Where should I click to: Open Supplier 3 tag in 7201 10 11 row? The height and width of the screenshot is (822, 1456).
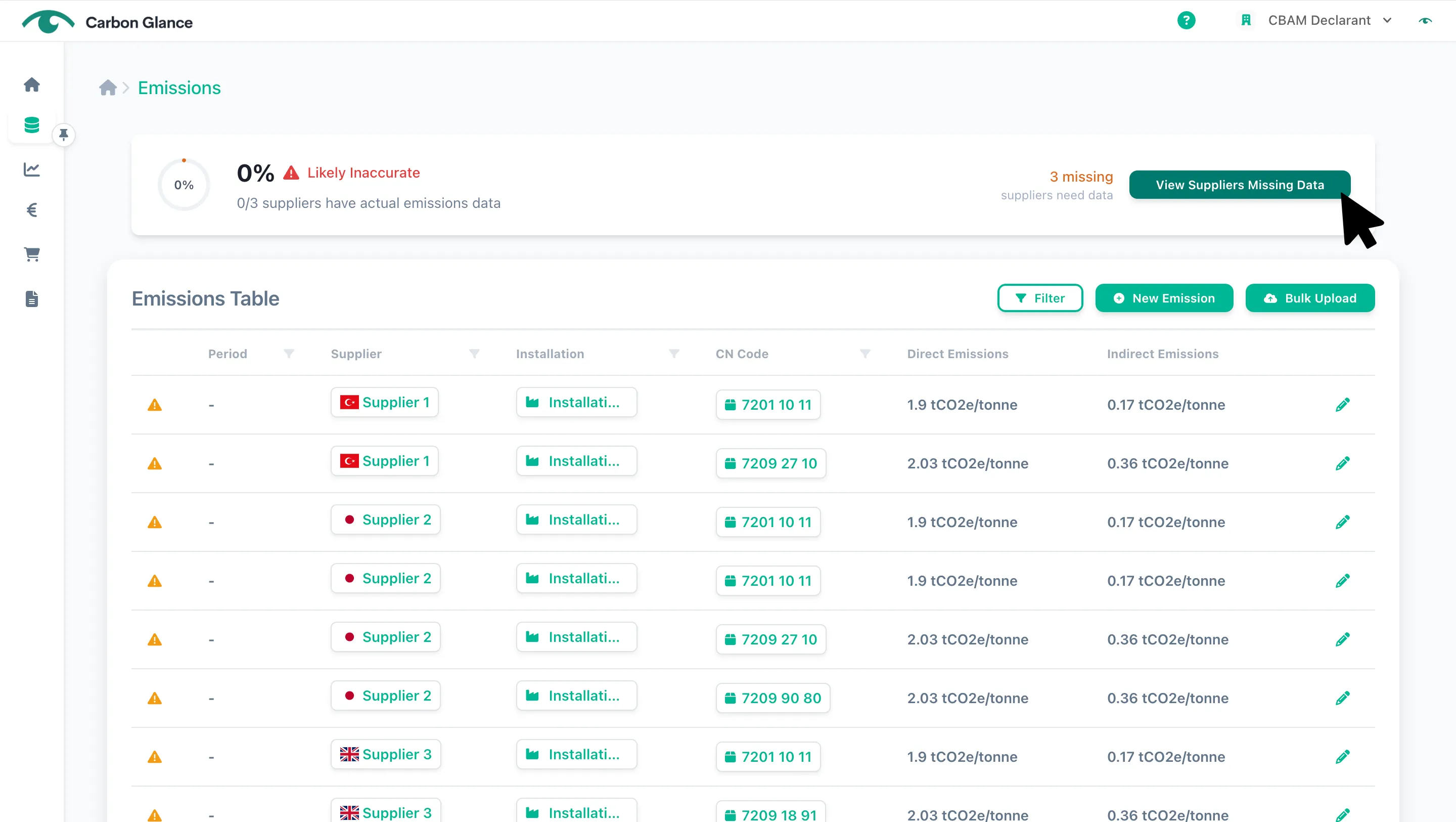pyautogui.click(x=385, y=755)
